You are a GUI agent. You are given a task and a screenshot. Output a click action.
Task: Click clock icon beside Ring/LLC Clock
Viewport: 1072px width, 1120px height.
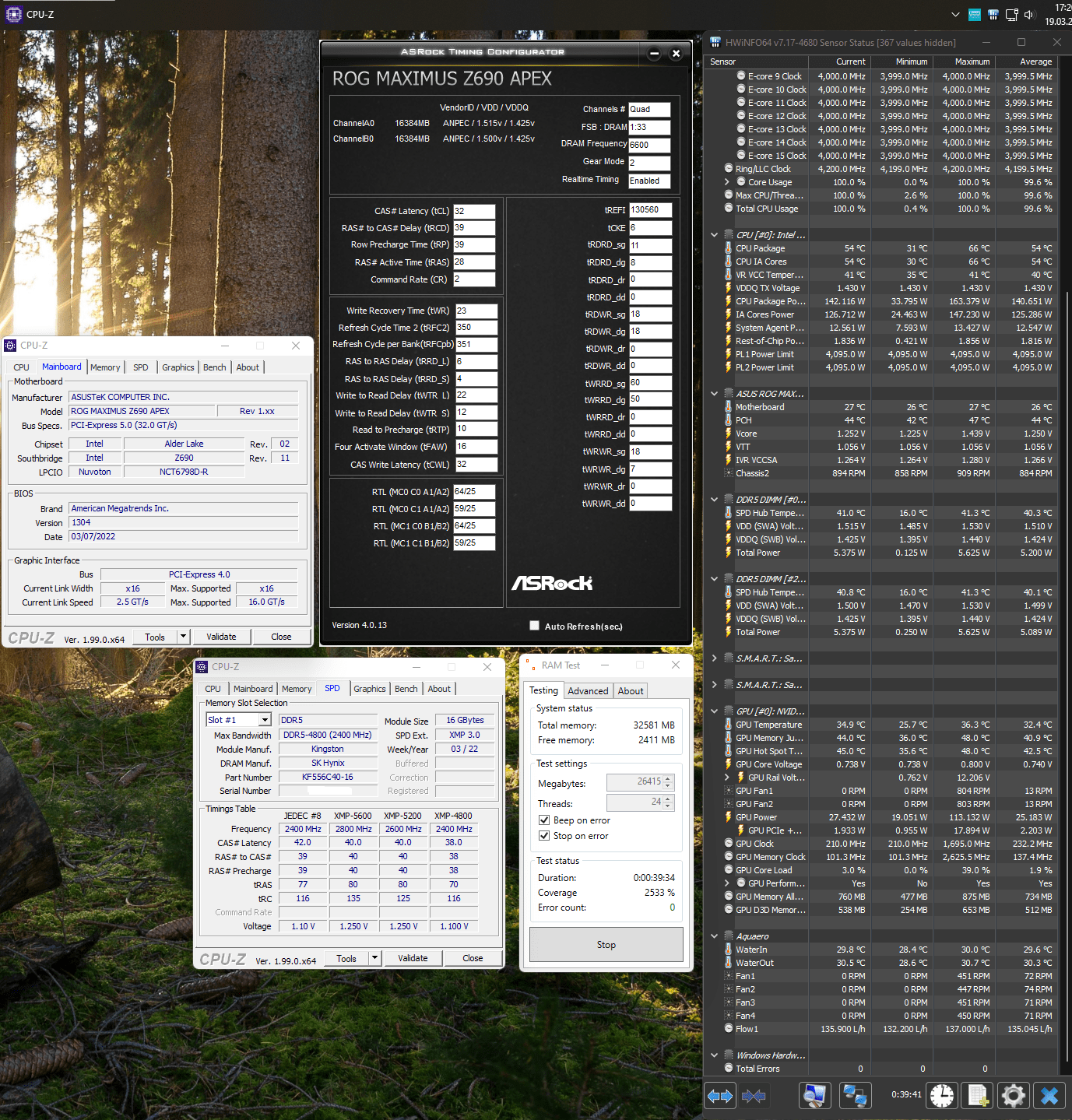point(729,169)
